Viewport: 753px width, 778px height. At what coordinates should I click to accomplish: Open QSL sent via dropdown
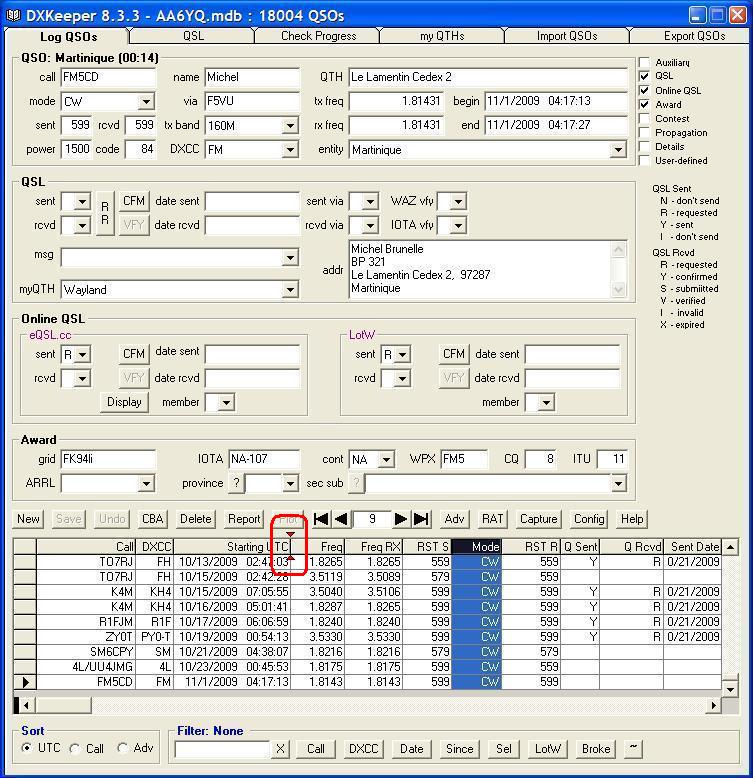(370, 201)
